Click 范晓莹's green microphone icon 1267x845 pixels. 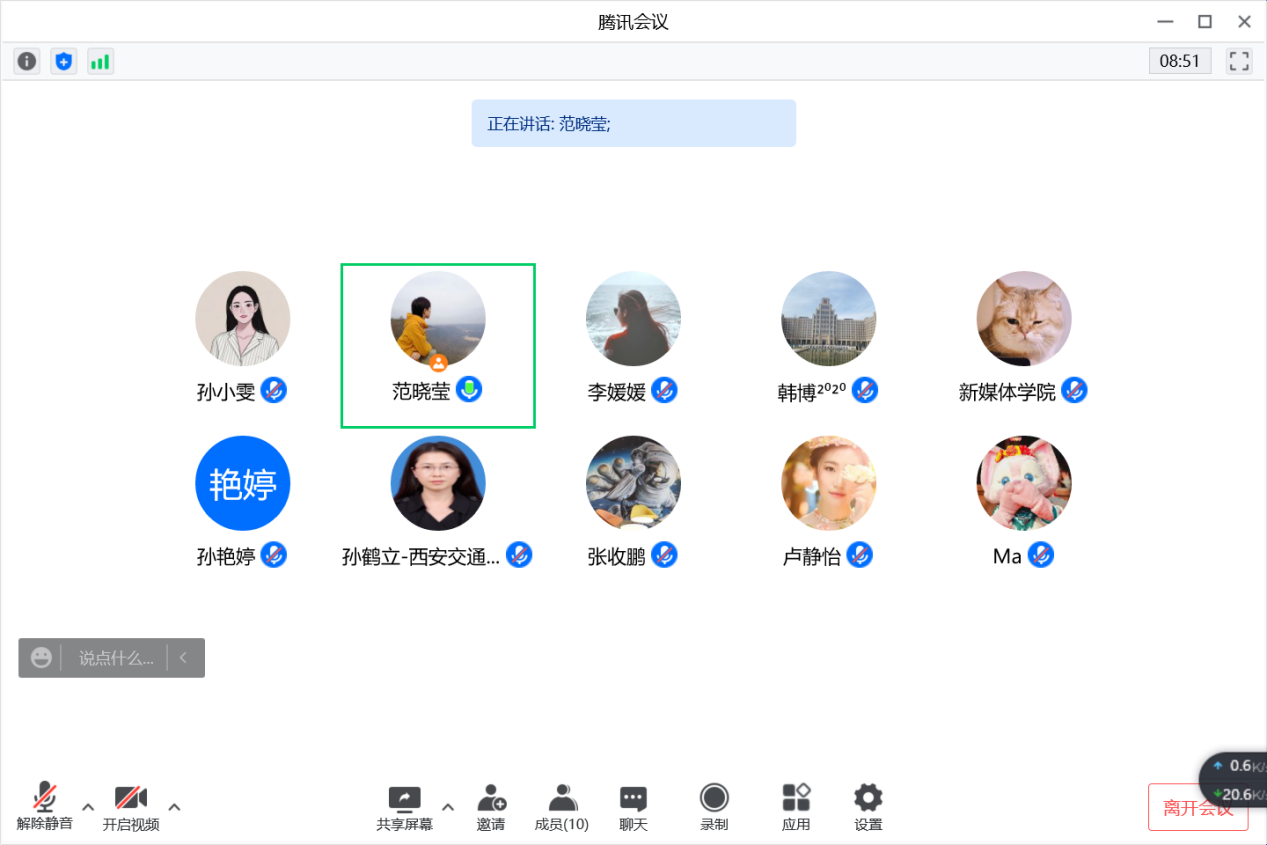(x=469, y=390)
